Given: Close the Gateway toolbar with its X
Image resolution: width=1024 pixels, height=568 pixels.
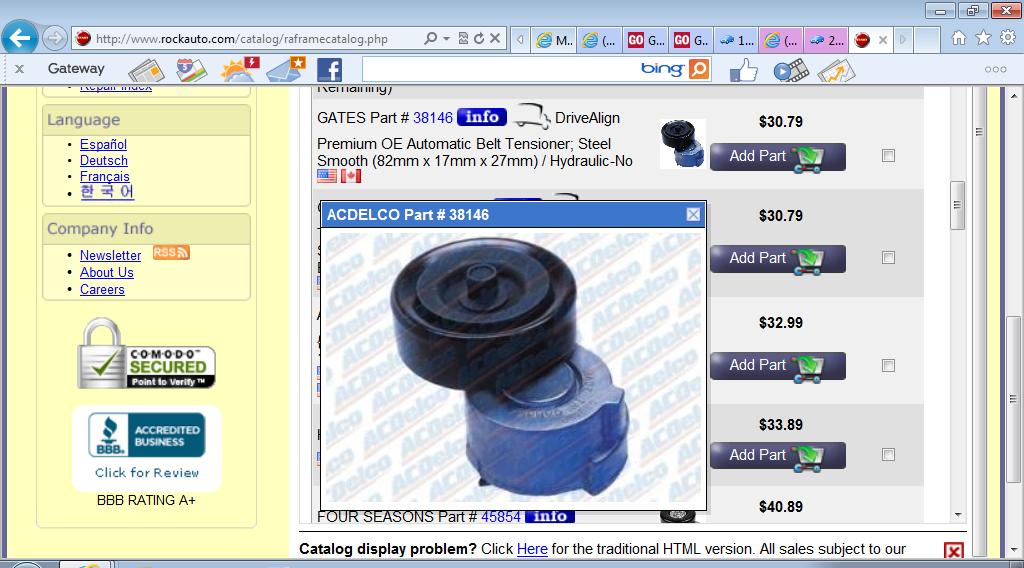Looking at the screenshot, I should 19,69.
